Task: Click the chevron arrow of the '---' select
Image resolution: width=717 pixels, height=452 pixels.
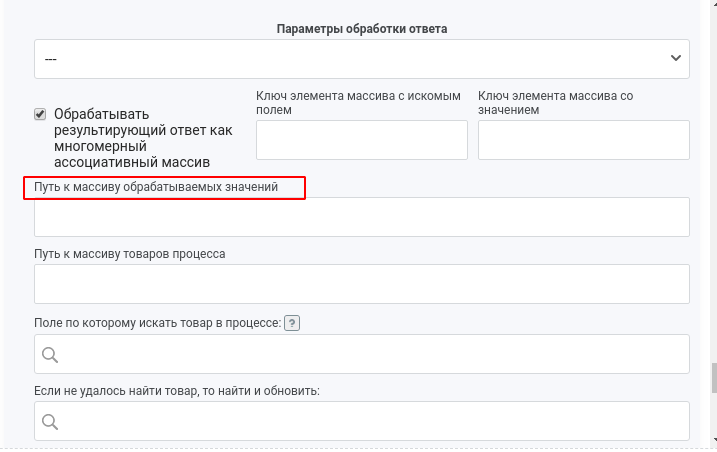Action: 675,58
